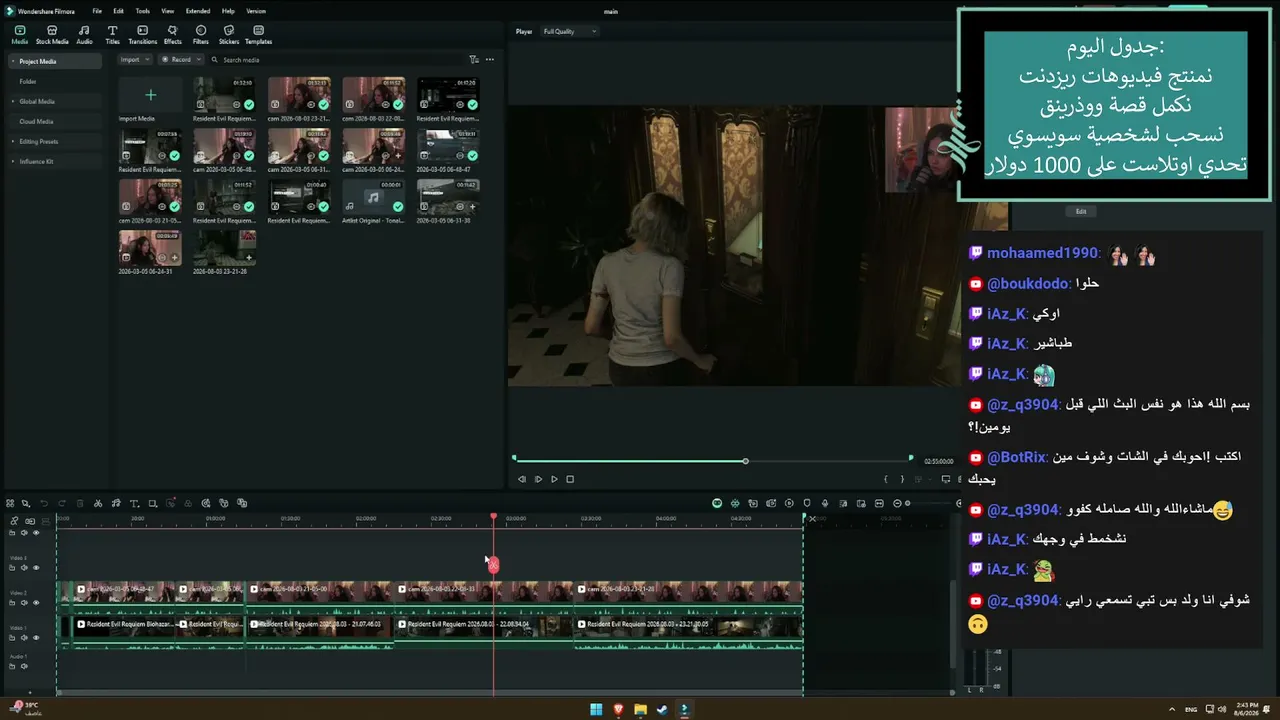Open the Windows Start menu
Screen dimensions: 1280x720
(x=596, y=709)
